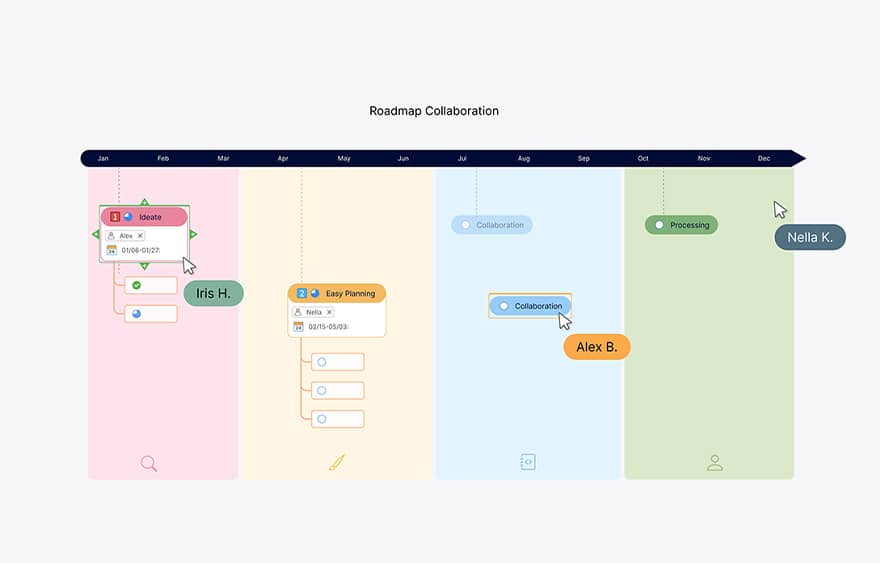Image resolution: width=880 pixels, height=563 pixels.
Task: Click the green up arrow above Ideate
Action: point(145,202)
